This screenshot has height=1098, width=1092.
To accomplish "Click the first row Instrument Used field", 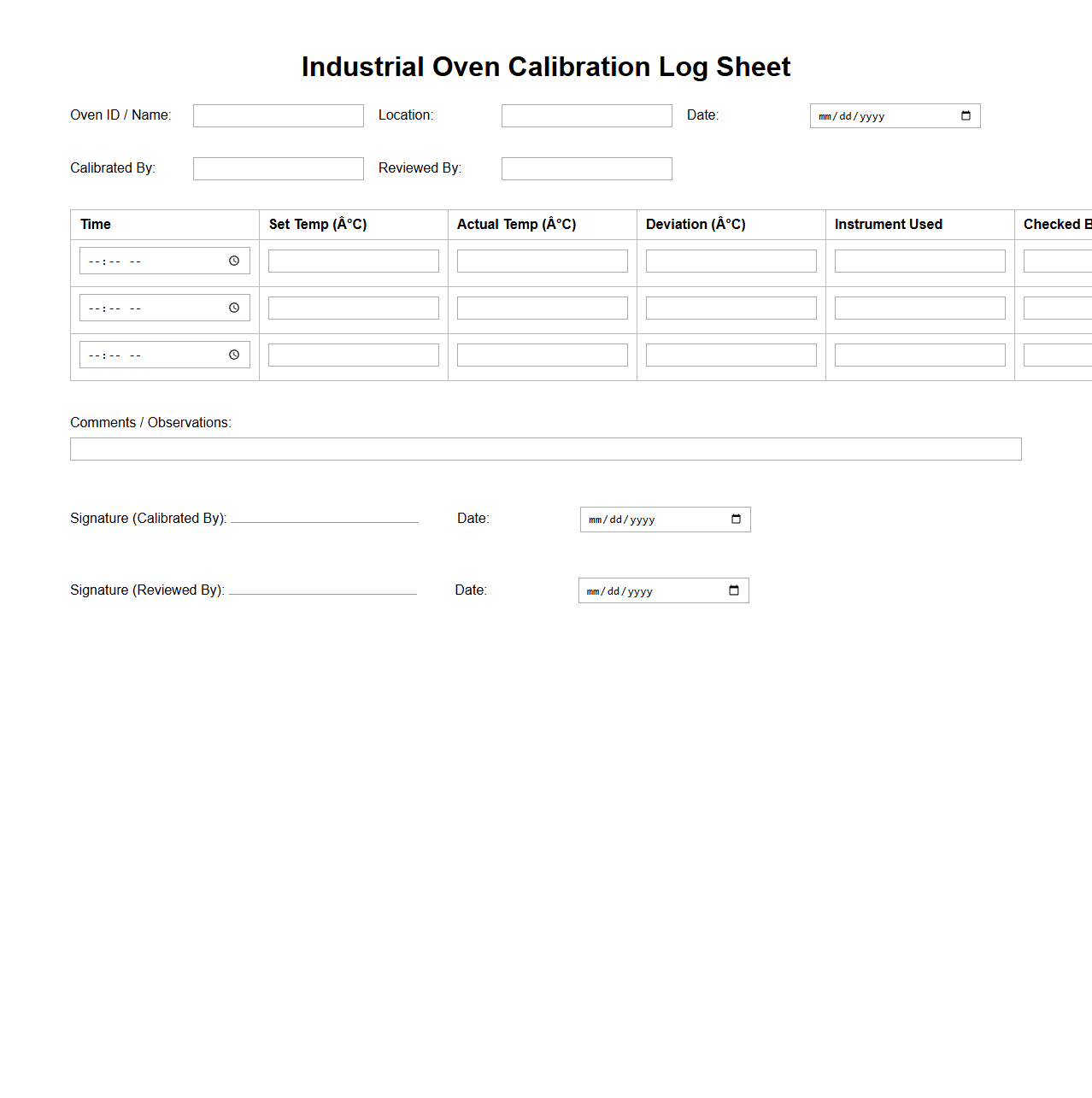I will tap(919, 261).
